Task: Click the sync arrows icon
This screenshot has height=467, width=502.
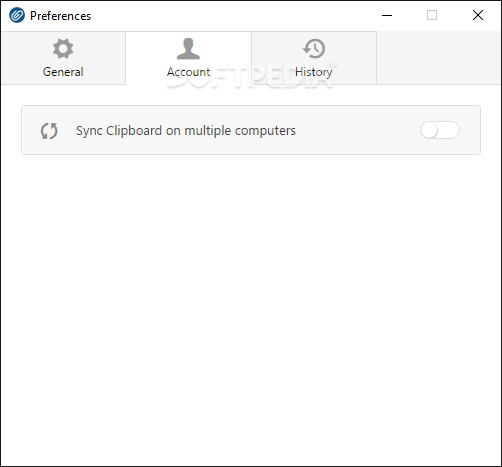Action: (x=49, y=131)
